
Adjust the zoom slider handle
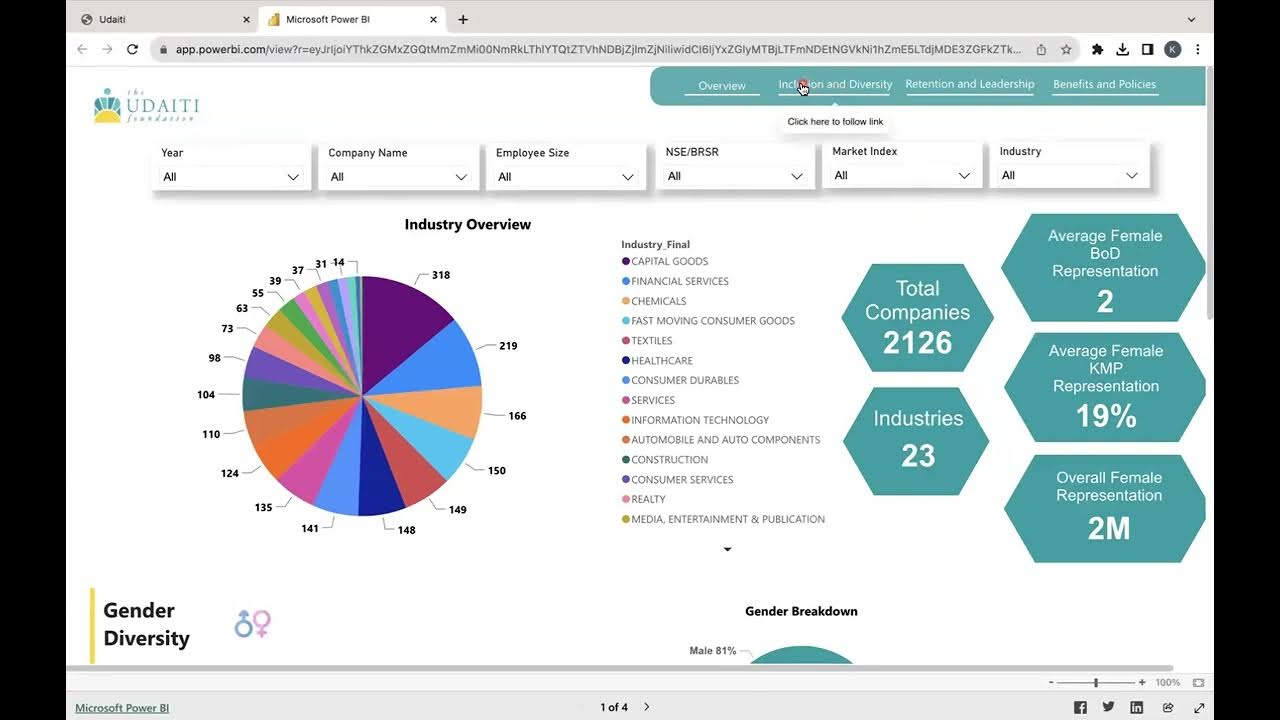(x=1096, y=682)
